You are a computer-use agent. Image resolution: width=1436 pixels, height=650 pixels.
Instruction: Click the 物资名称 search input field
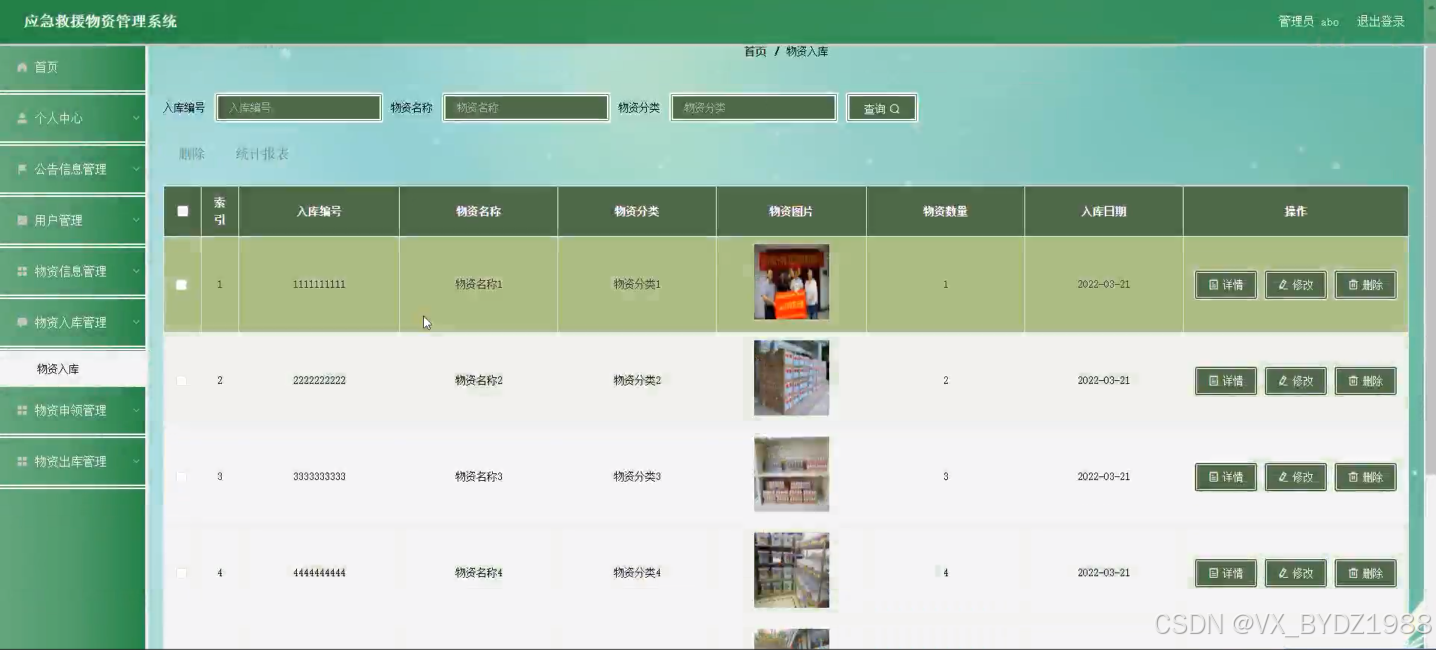coord(526,108)
